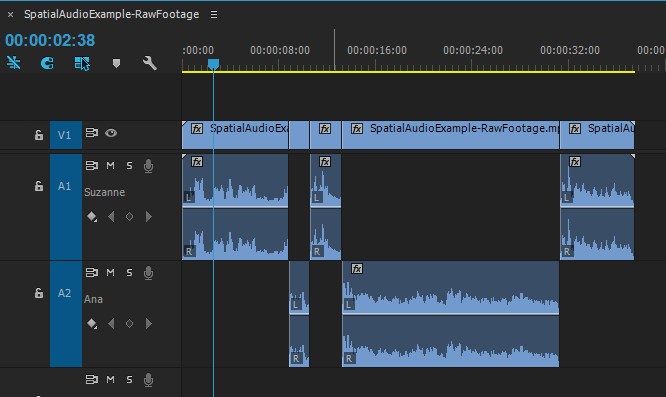Toggle sync lock on A1 Suzanne track
666x397 pixels.
(x=92, y=165)
